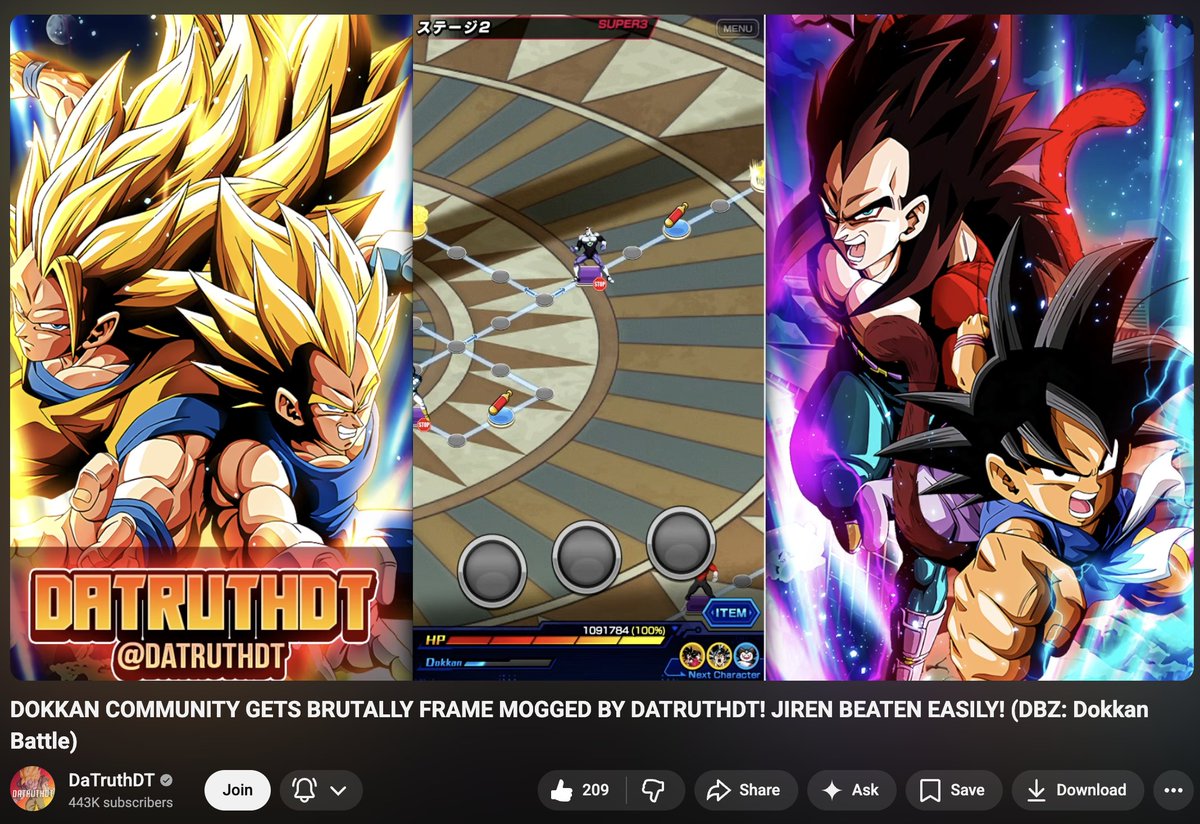Click the Next Character icons

(x=719, y=656)
